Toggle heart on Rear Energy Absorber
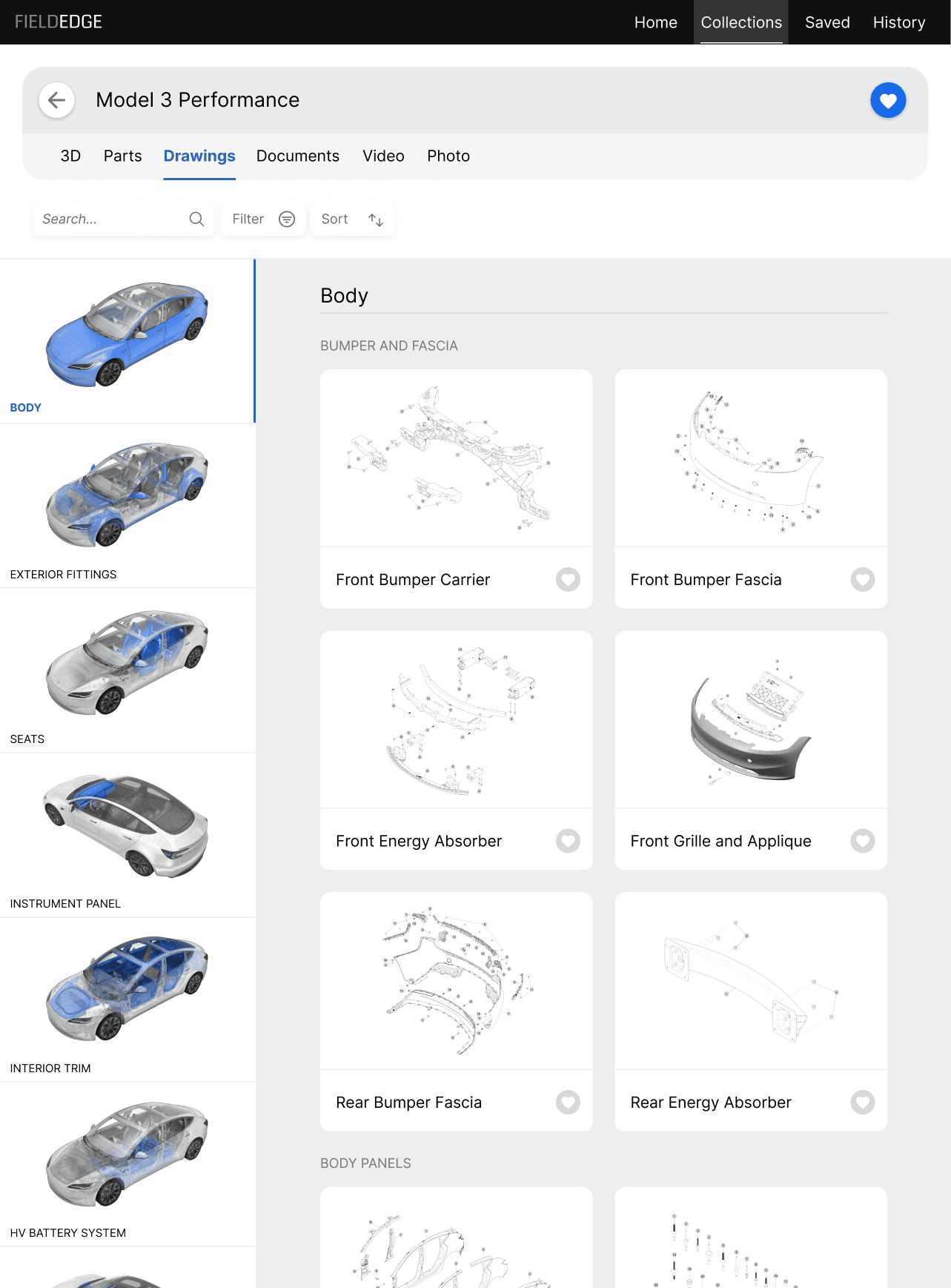This screenshot has height=1288, width=951. coord(863,1102)
